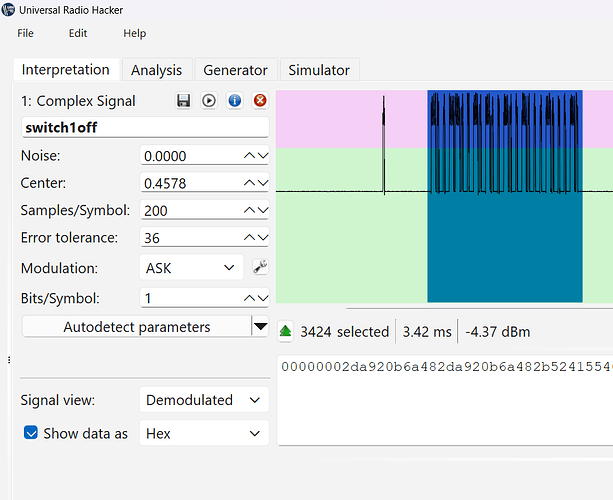Increase the Center value with the up arrow
This screenshot has height=500, width=613.
pos(249,183)
